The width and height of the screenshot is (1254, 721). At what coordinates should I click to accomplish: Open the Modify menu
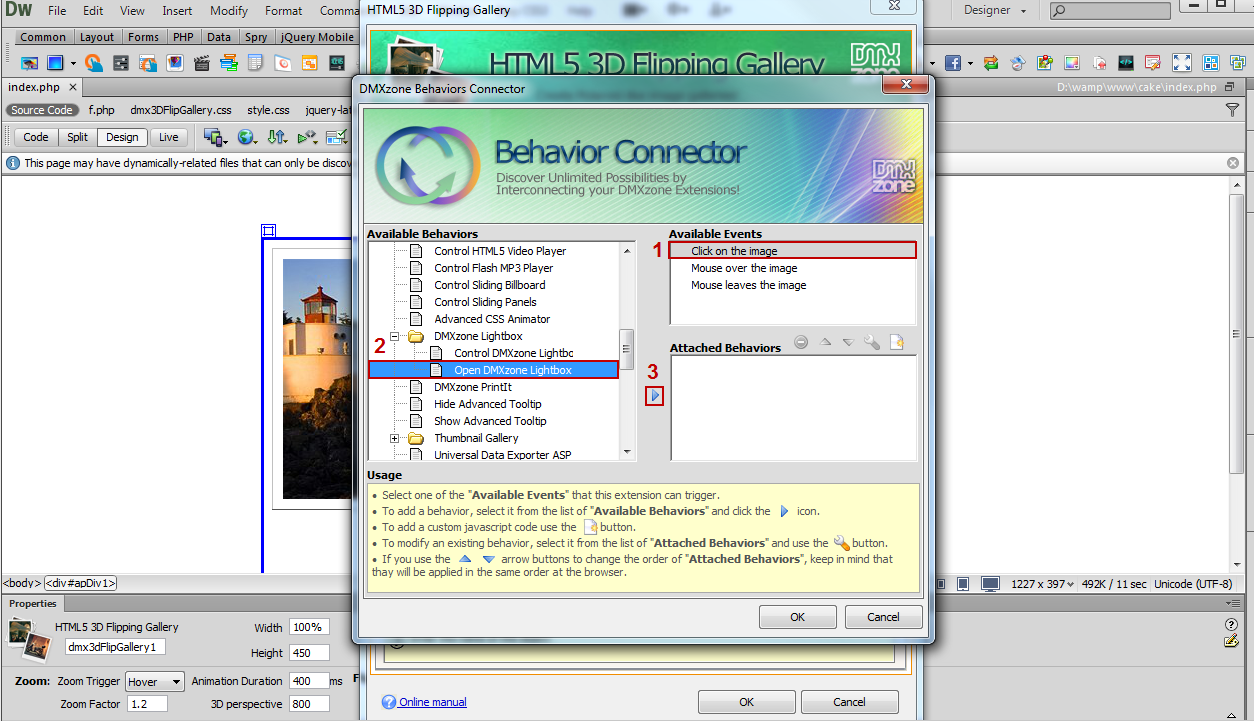coord(229,11)
